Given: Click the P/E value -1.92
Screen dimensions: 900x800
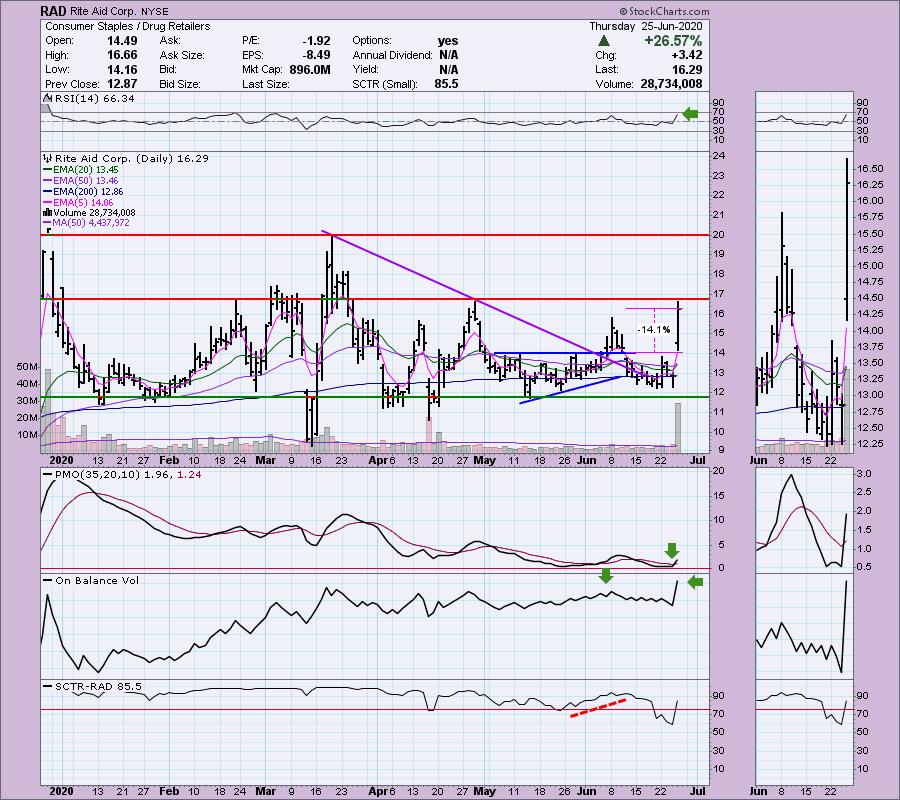Looking at the screenshot, I should point(316,41).
